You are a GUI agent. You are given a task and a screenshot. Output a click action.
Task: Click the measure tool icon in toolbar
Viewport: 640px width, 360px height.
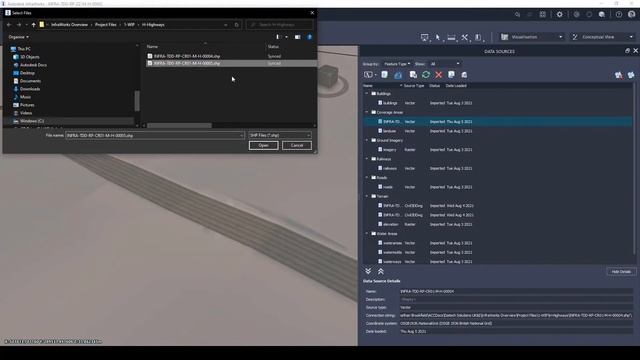451,37
